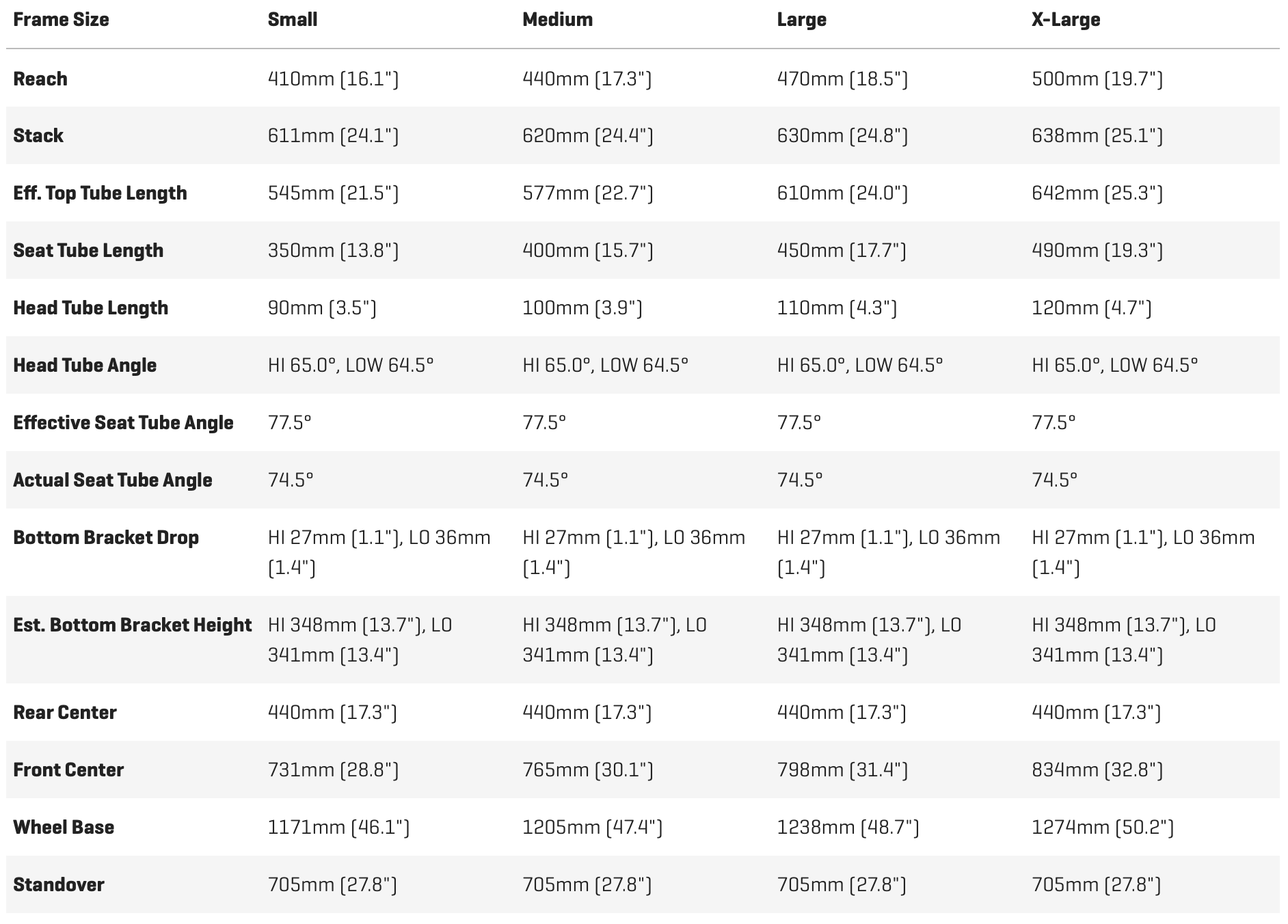Click the Large column header

801,19
